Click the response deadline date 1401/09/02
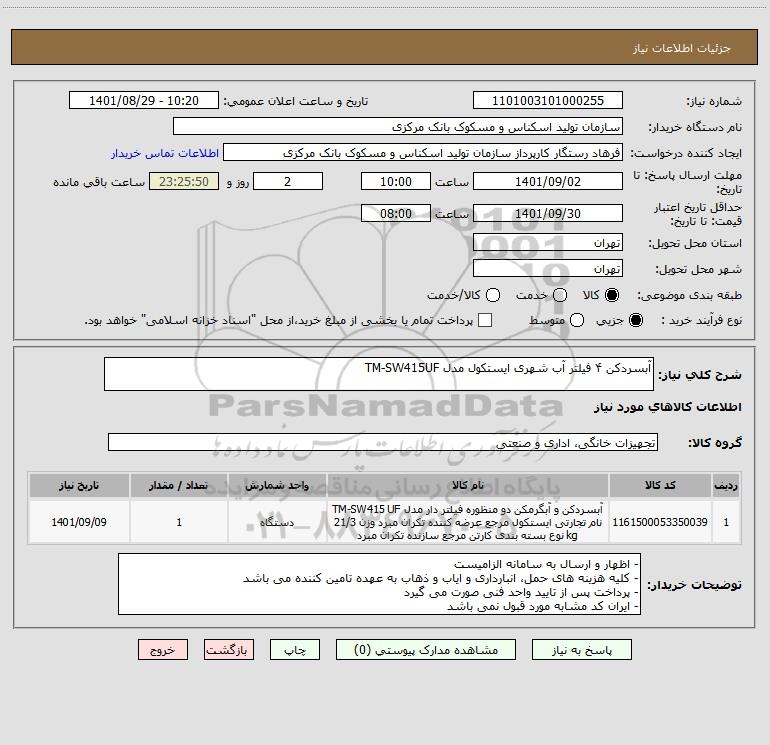The width and height of the screenshot is (770, 745). coord(548,181)
